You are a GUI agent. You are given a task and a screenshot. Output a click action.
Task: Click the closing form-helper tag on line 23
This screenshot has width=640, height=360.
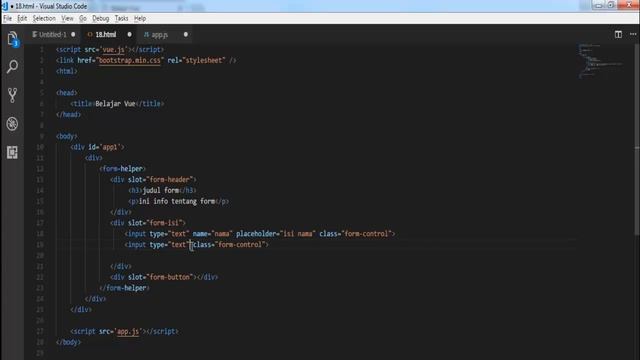tap(124, 288)
